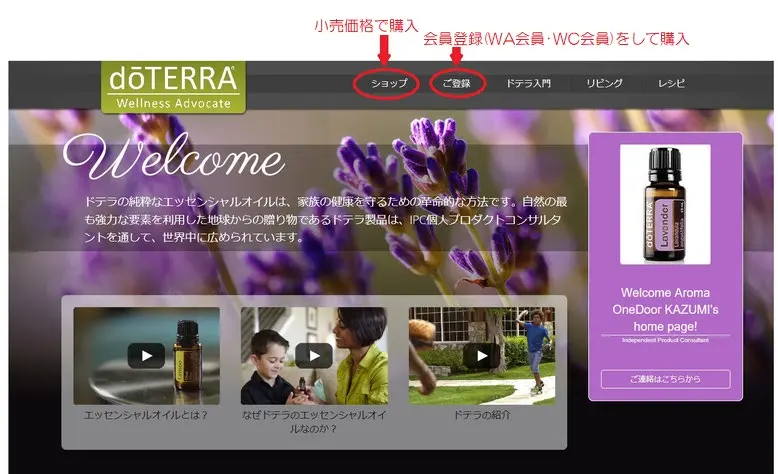This screenshot has height=474, width=778.
Task: Click the なぜドテラのエッセンシャルオイルなのか？ caption
Action: (x=314, y=422)
